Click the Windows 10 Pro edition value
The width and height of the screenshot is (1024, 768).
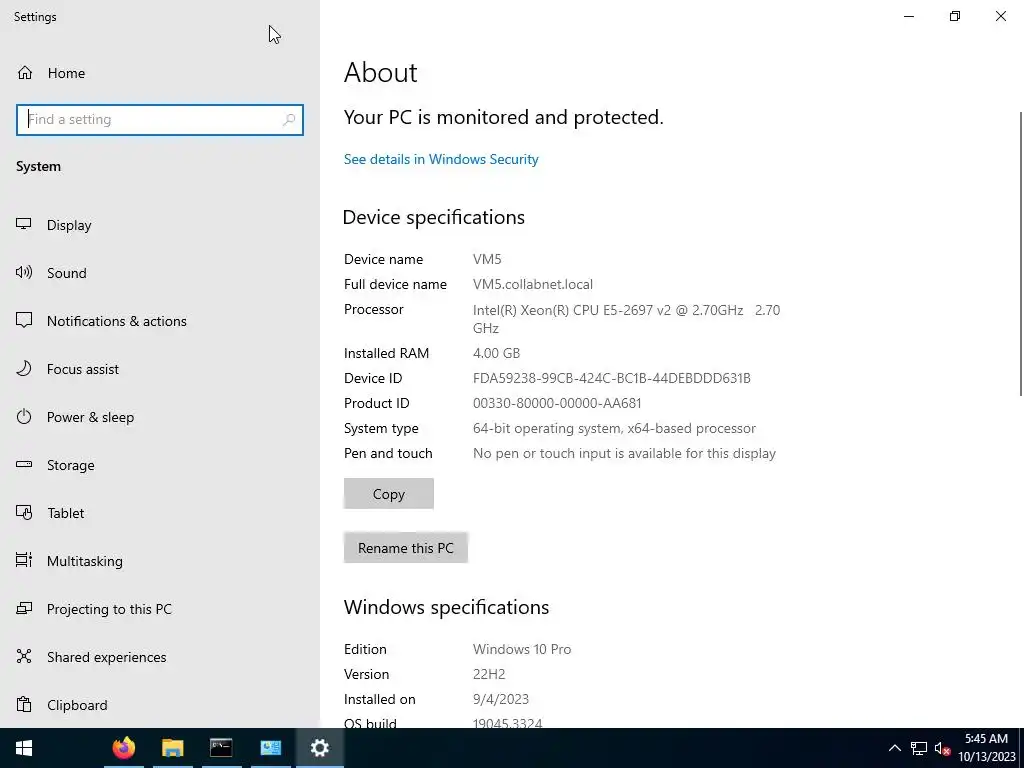coord(522,649)
